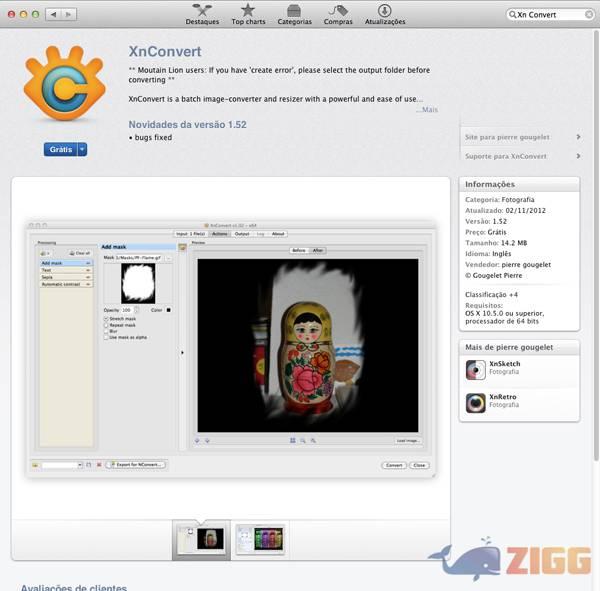Open the XnSketch app name link
This screenshot has height=591, width=600.
pos(504,364)
